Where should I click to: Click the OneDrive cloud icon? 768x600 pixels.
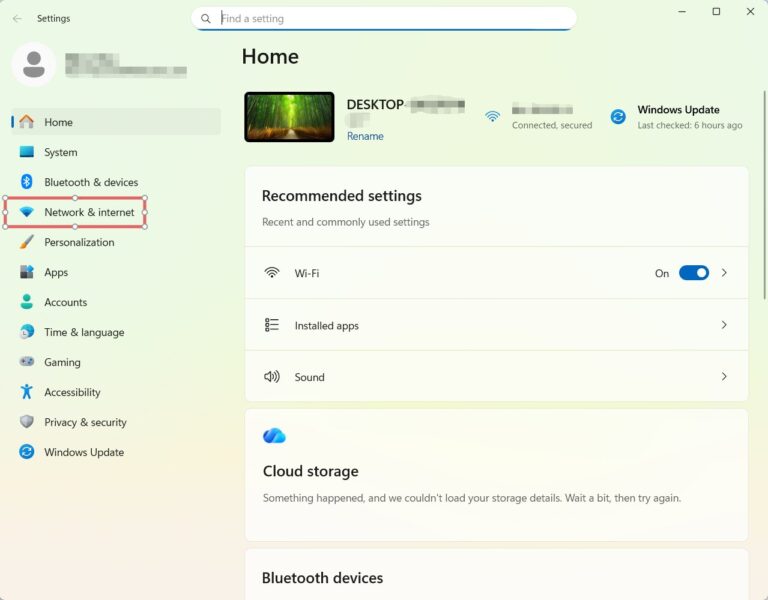274,435
